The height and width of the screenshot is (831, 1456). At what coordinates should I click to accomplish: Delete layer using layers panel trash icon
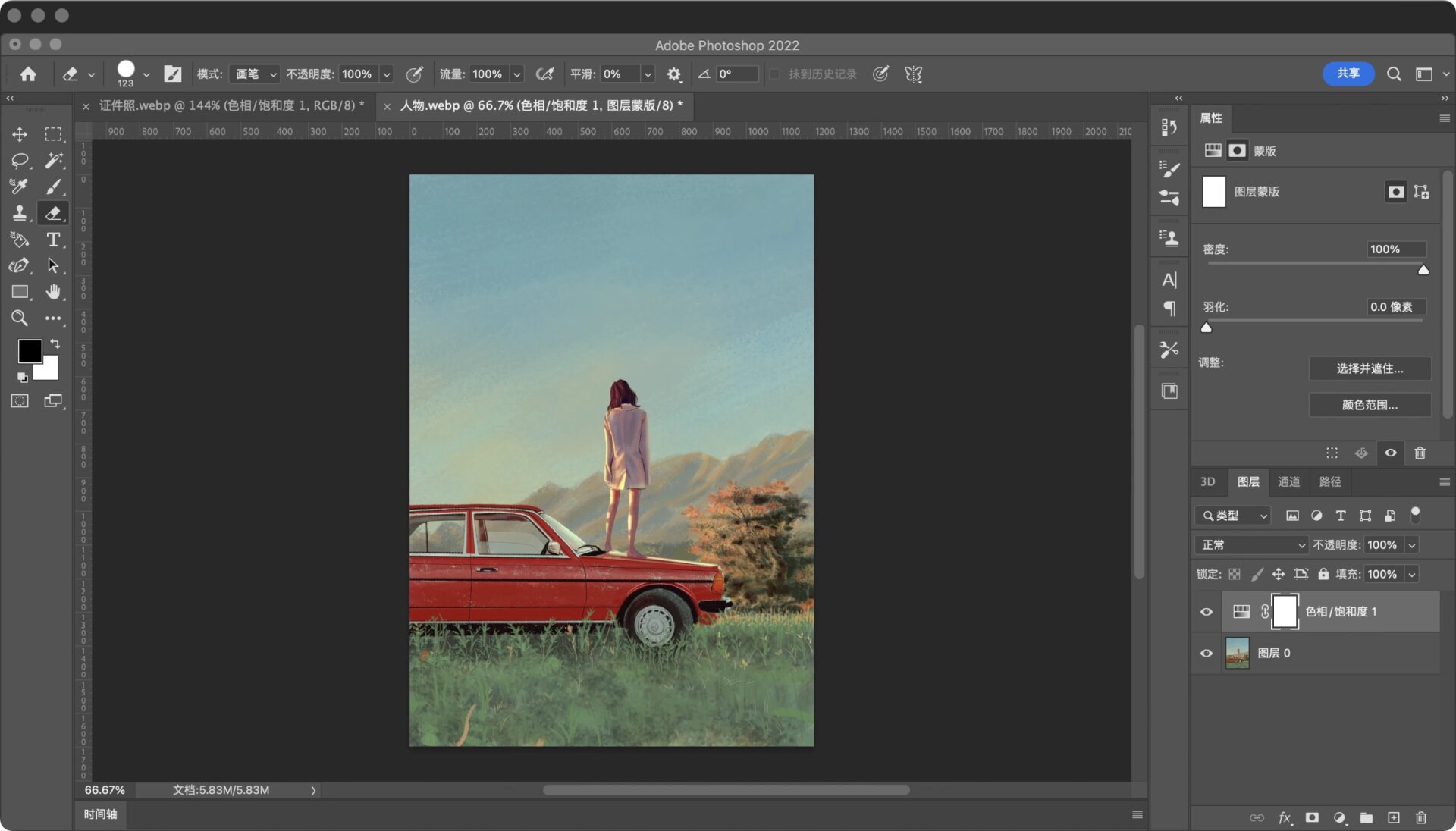pyautogui.click(x=1420, y=817)
